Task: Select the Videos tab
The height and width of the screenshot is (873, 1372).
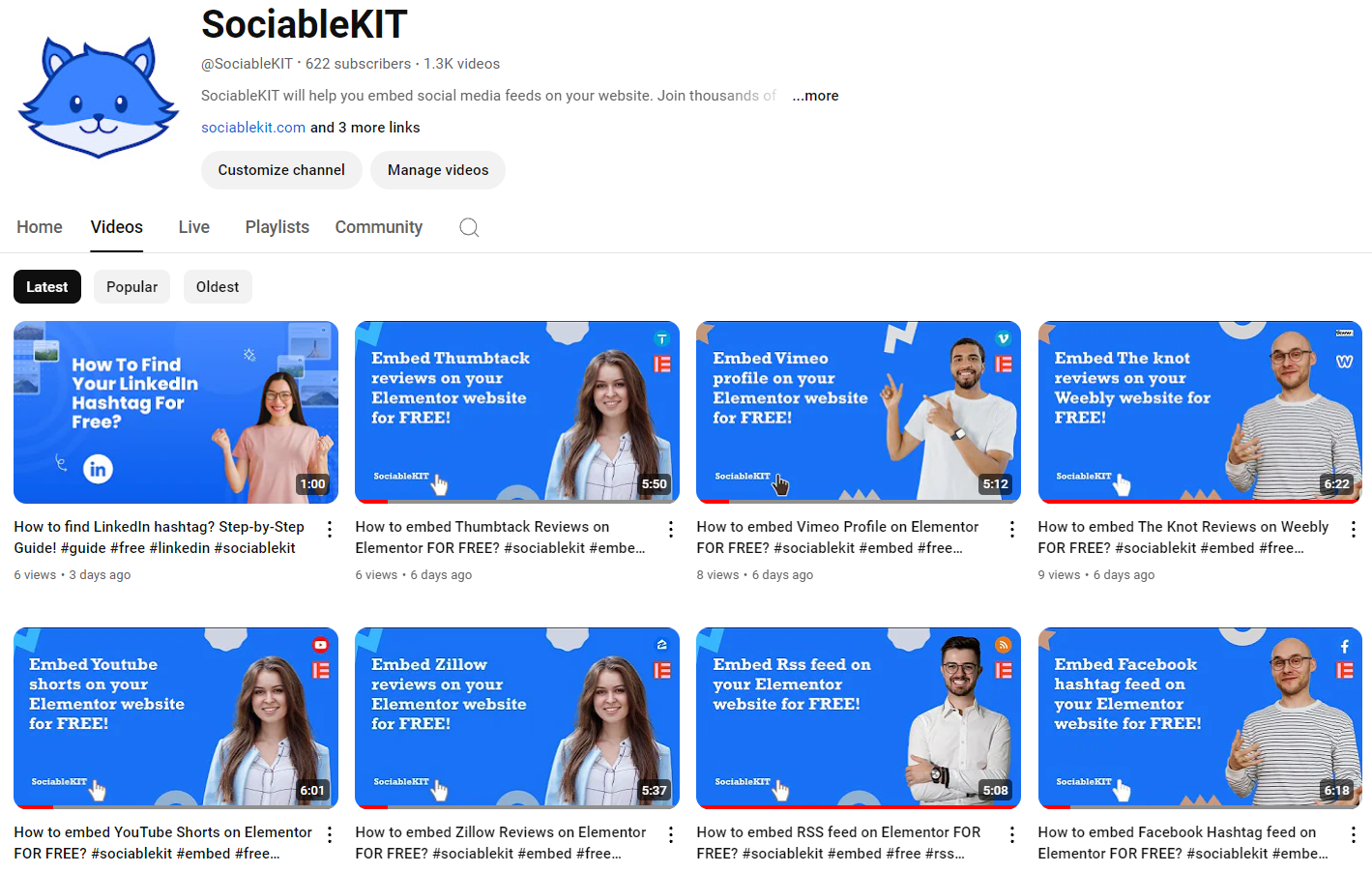Action: (117, 227)
